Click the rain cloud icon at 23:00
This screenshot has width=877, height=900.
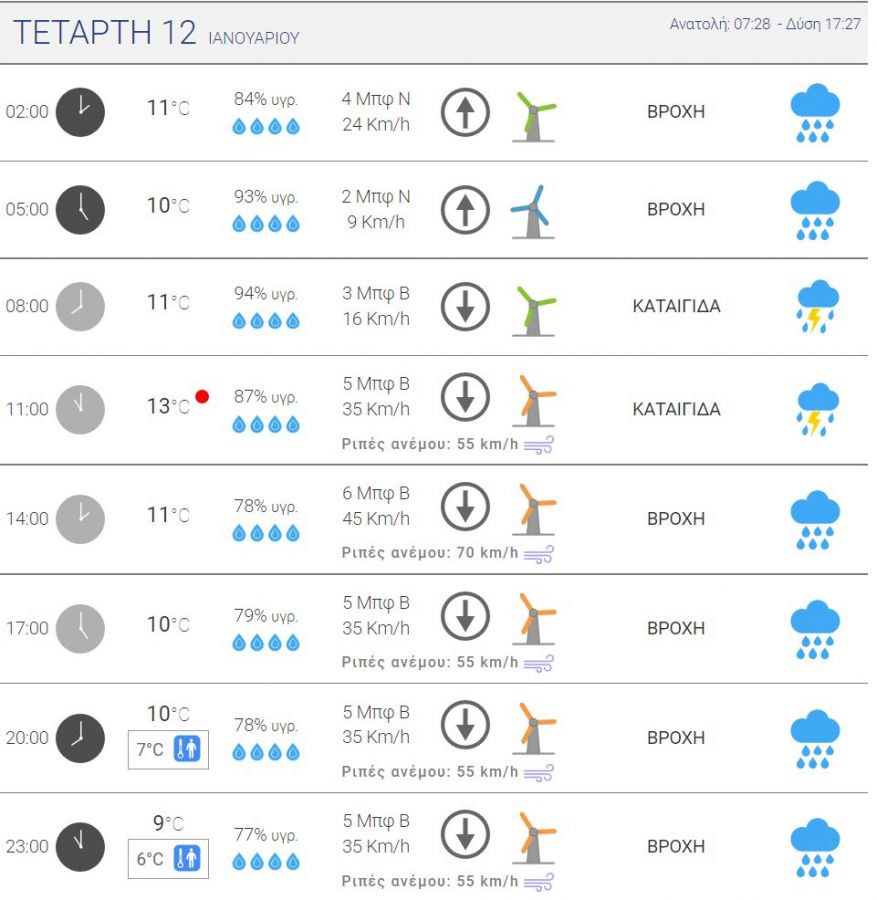coord(814,848)
